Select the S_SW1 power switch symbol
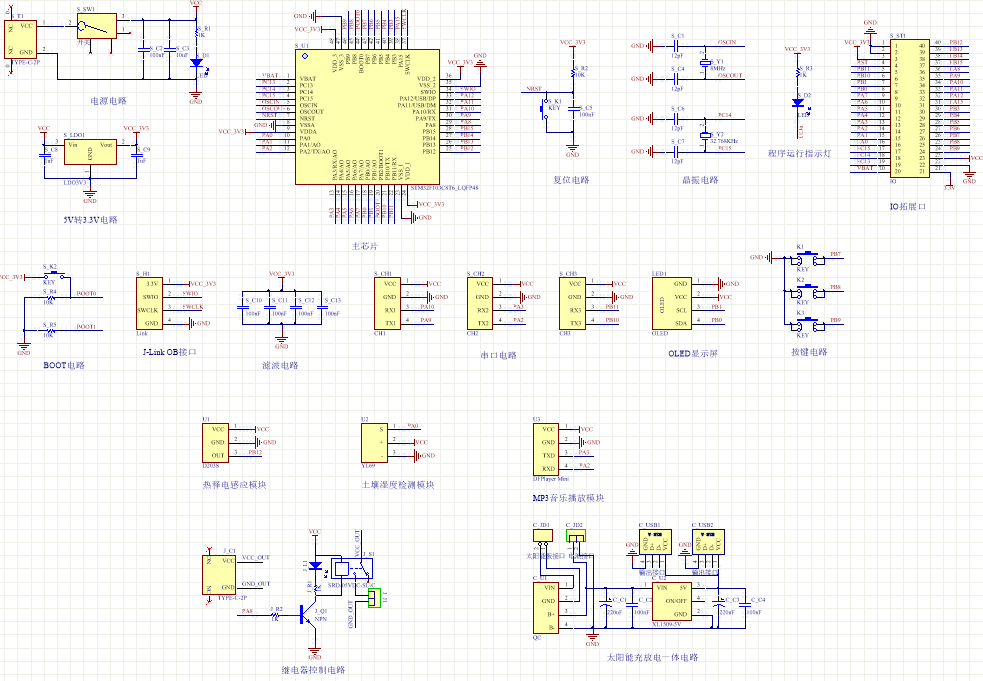The width and height of the screenshot is (983, 681). click(97, 26)
